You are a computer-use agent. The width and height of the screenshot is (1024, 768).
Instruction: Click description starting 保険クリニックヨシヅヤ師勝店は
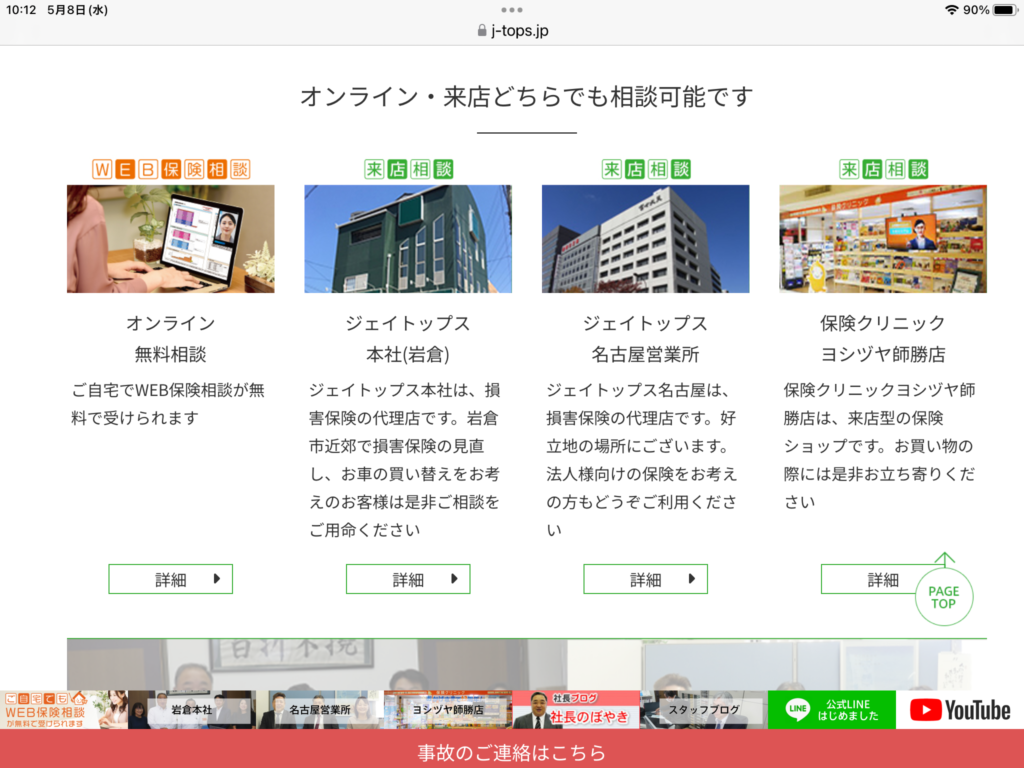tap(880, 445)
